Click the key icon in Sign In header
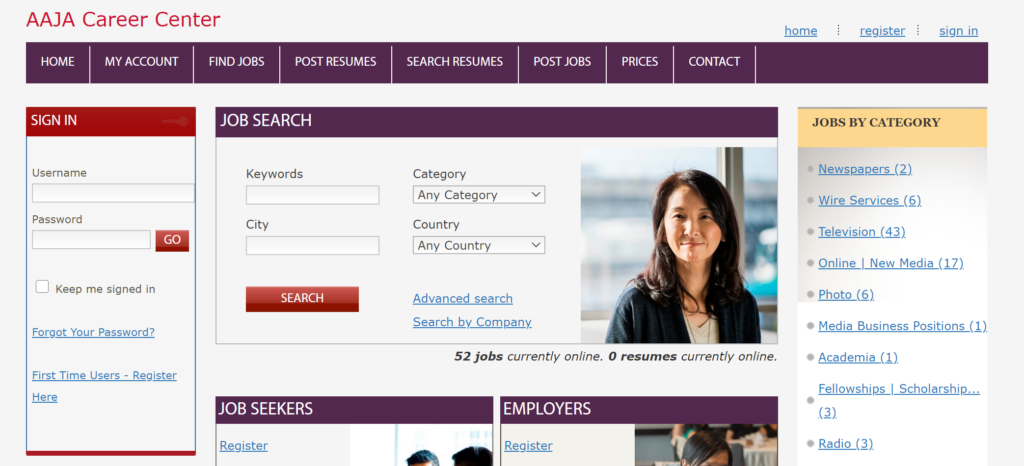 (175, 121)
